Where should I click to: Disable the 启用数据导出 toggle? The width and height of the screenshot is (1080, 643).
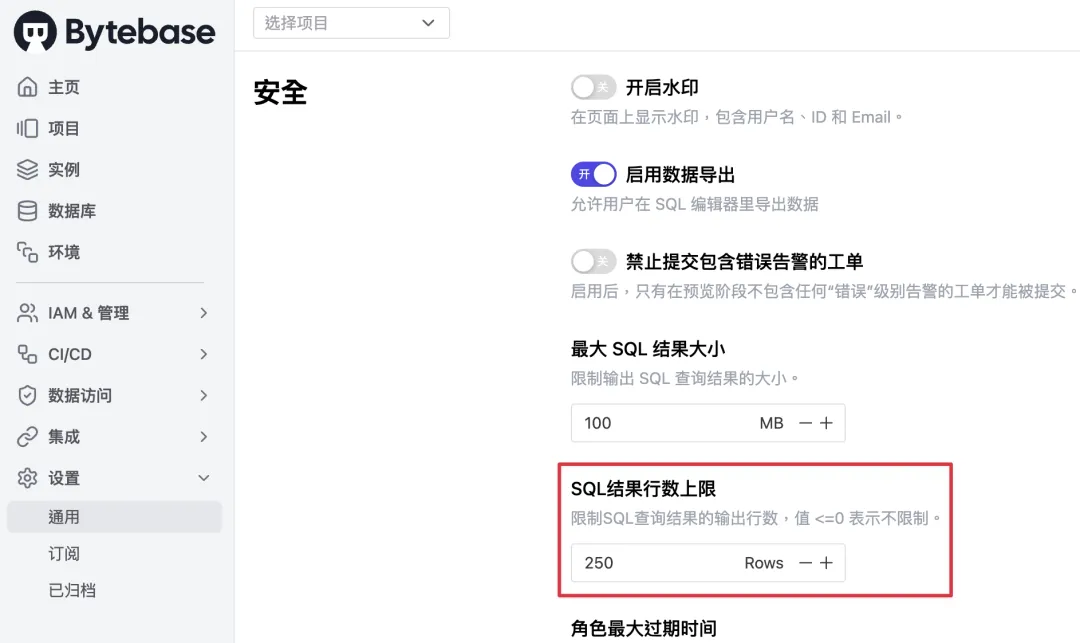tap(593, 174)
